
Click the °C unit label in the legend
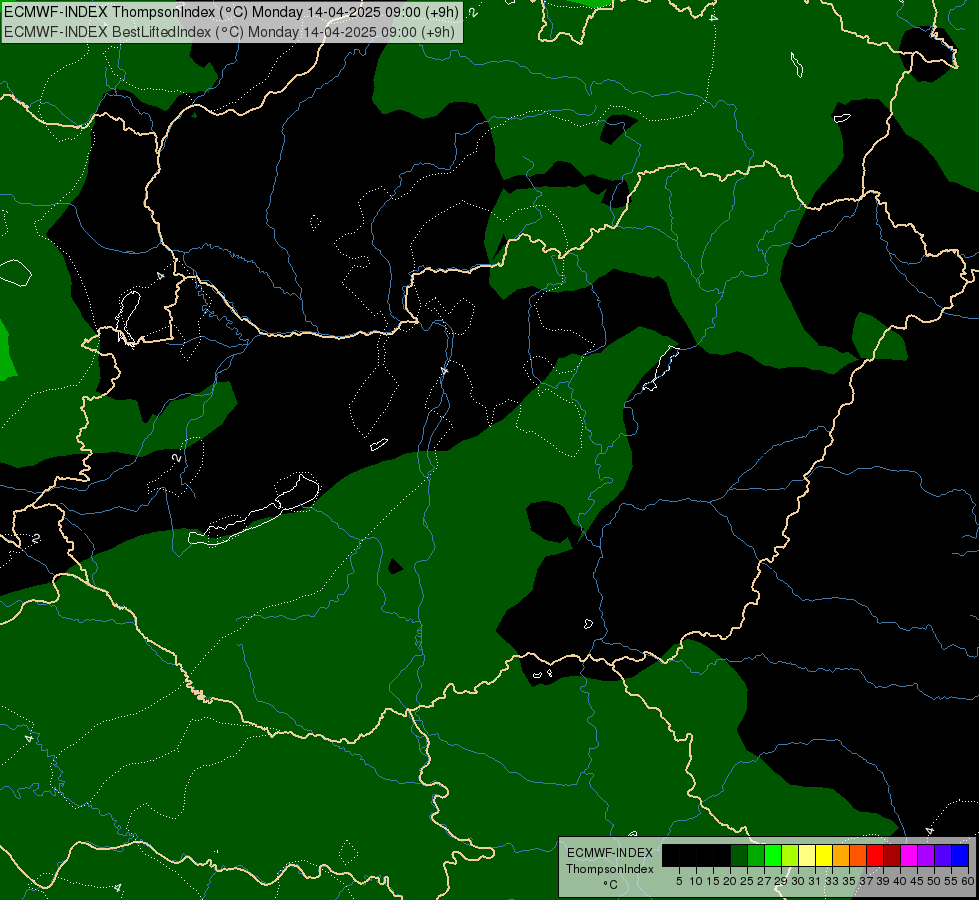tap(610, 885)
